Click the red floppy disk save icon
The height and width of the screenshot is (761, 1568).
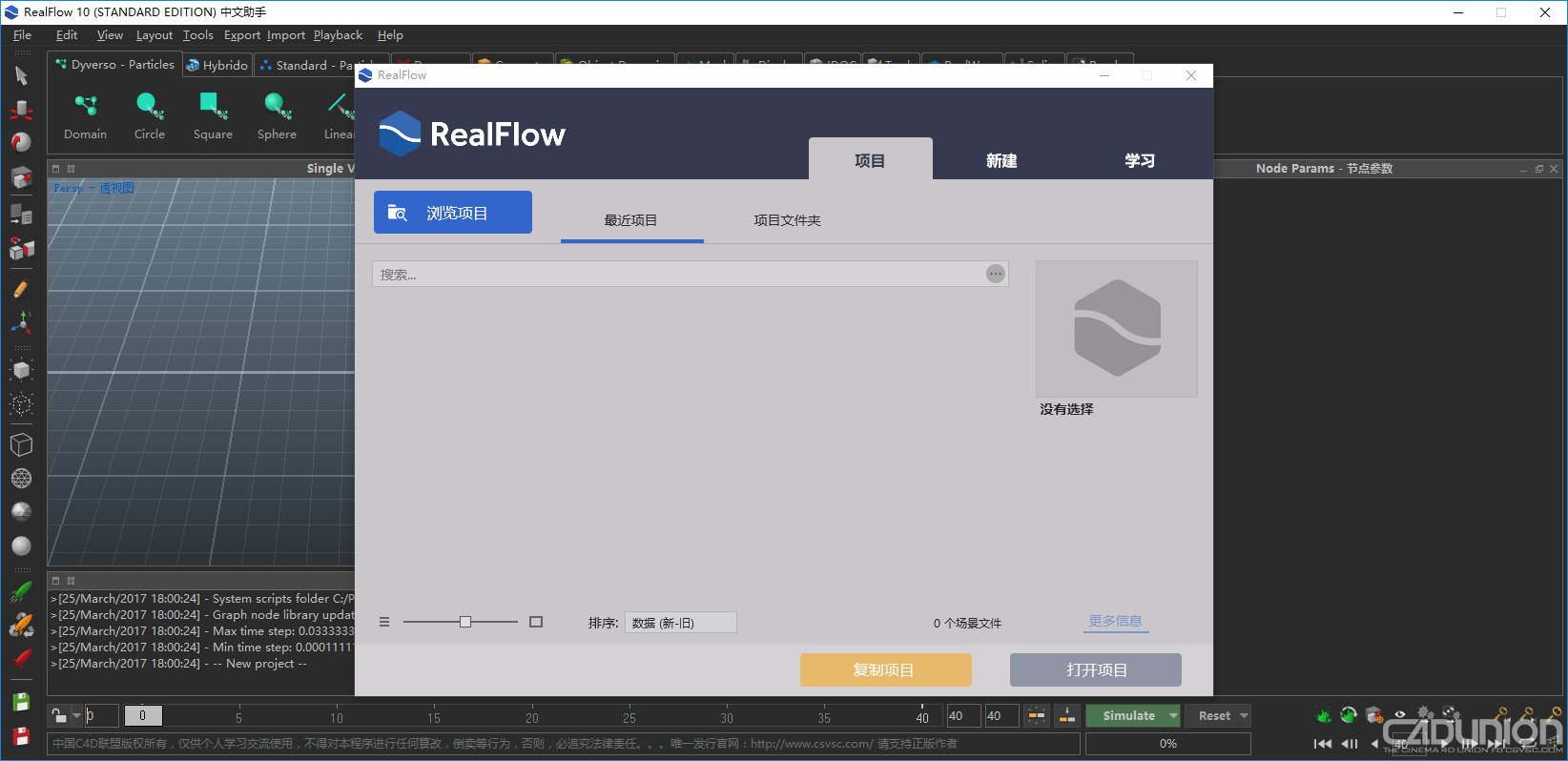(x=21, y=735)
